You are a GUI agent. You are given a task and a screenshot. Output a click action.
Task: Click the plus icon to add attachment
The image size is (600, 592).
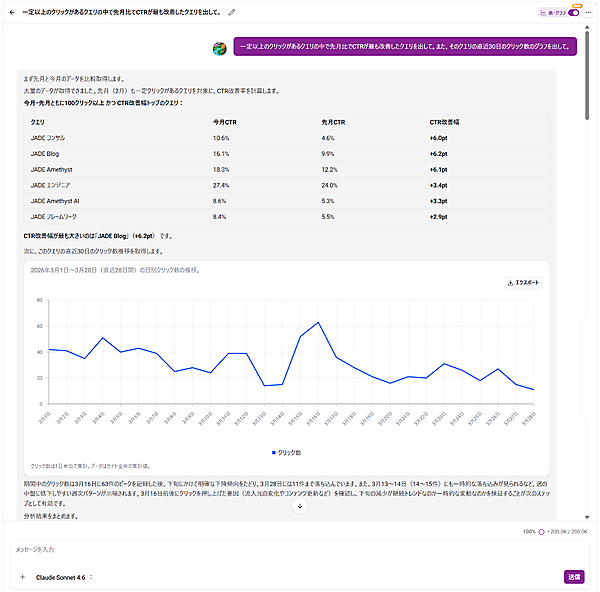(22, 577)
